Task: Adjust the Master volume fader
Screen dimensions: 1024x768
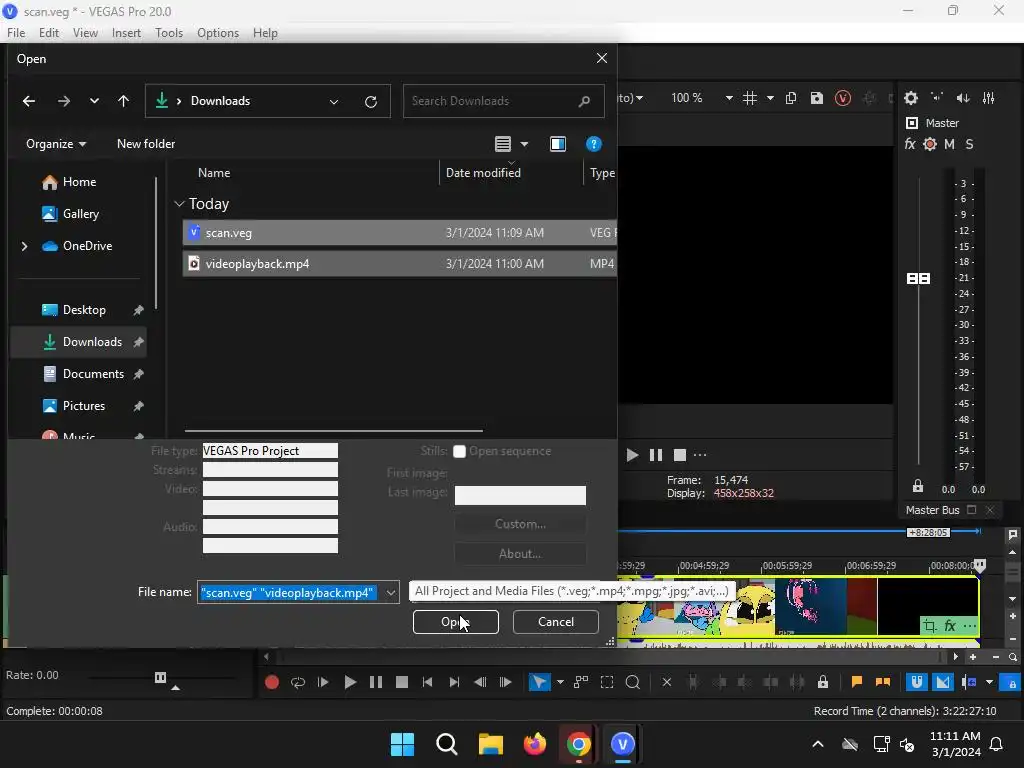Action: click(919, 279)
